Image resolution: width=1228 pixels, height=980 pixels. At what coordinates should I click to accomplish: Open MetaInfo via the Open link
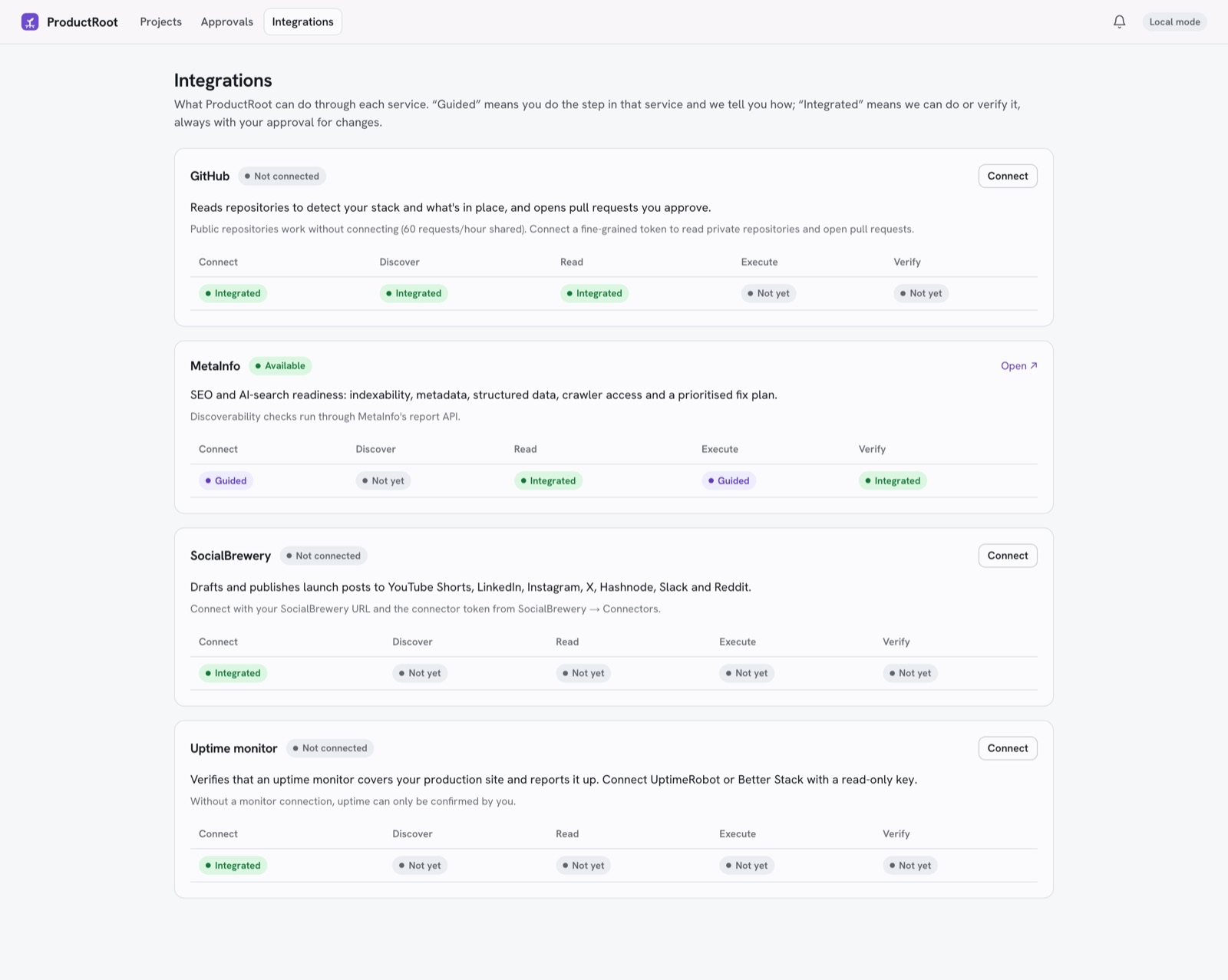1018,366
